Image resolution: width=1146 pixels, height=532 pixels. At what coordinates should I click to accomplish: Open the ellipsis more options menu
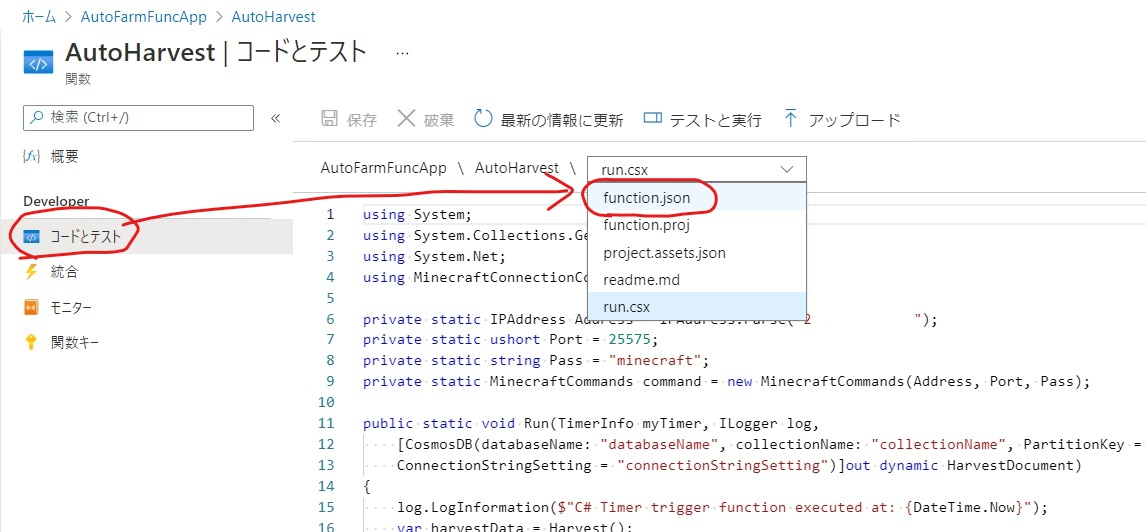click(x=402, y=53)
